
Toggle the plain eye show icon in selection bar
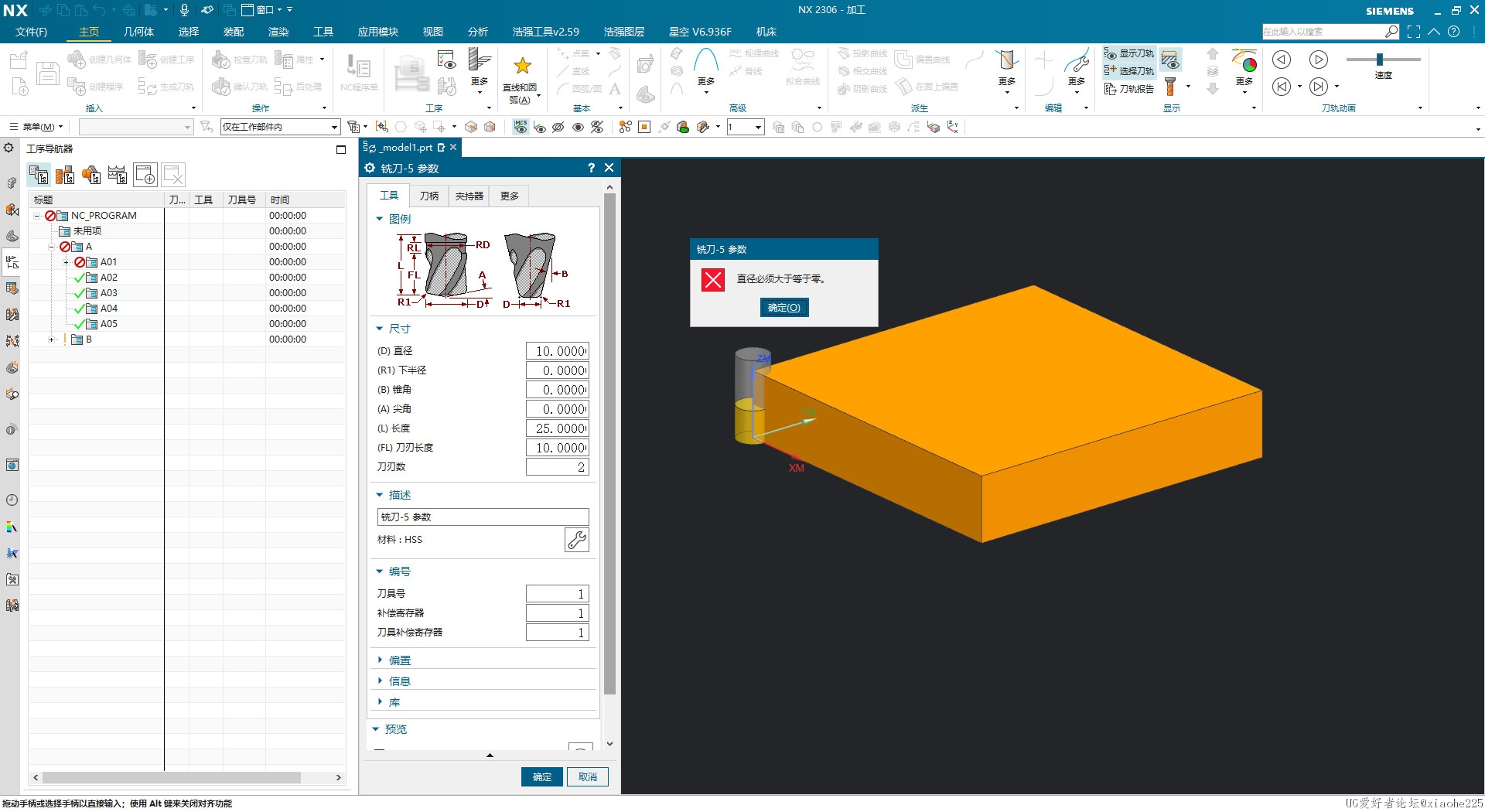[578, 127]
